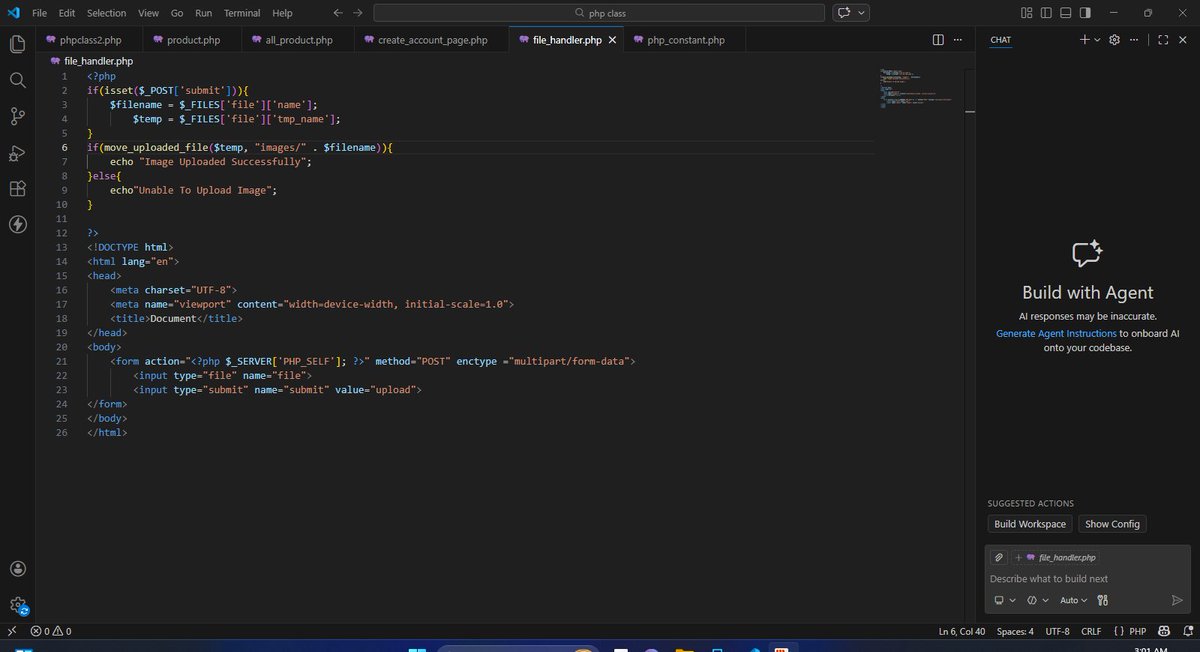
Task: Click the Generate Agent Instructions link
Action: click(1054, 333)
